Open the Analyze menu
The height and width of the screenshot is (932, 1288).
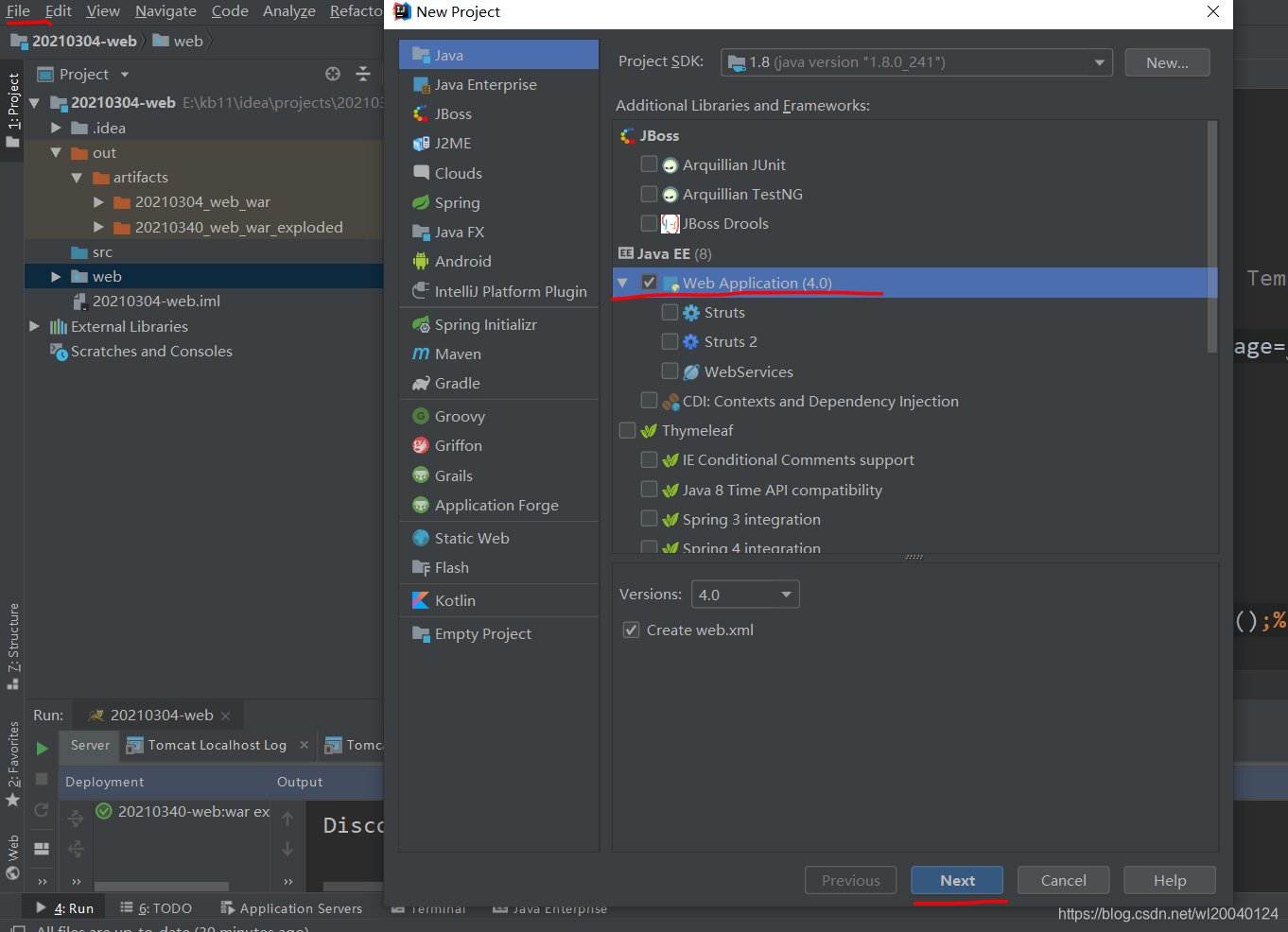coord(289,11)
